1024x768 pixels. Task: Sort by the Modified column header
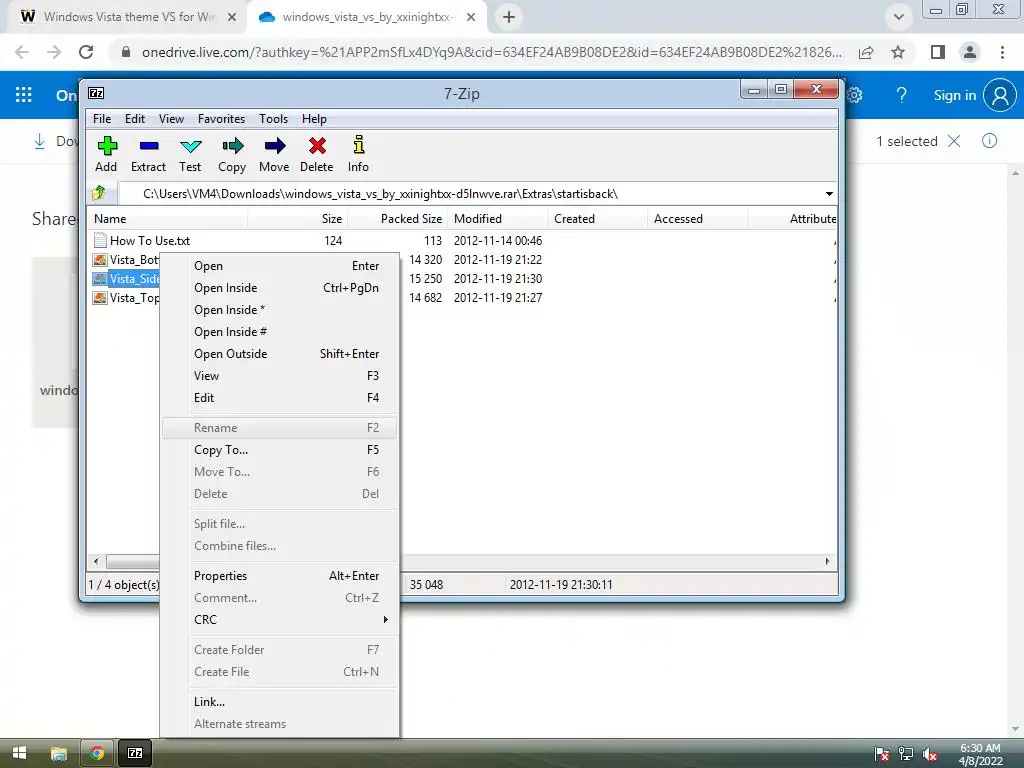click(x=498, y=219)
